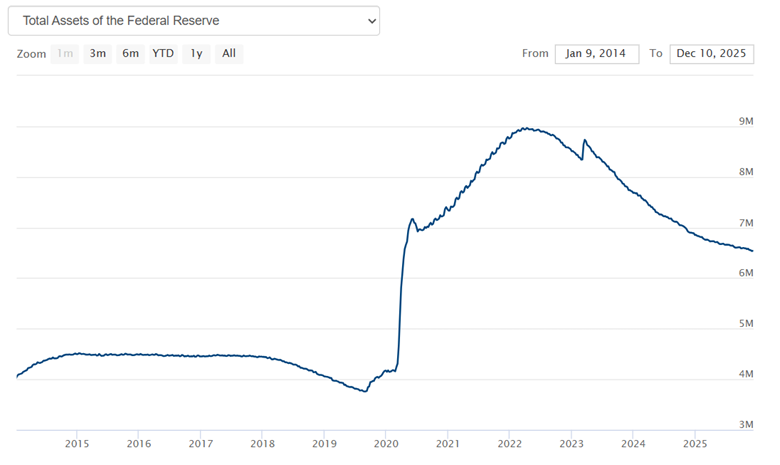Click the 2020 x-axis label
Image resolution: width=780 pixels, height=465 pixels.
[x=386, y=443]
